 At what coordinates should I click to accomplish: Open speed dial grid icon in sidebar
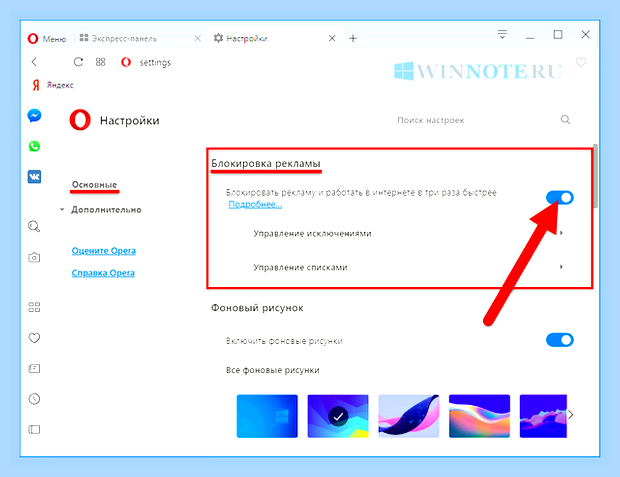click(34, 307)
